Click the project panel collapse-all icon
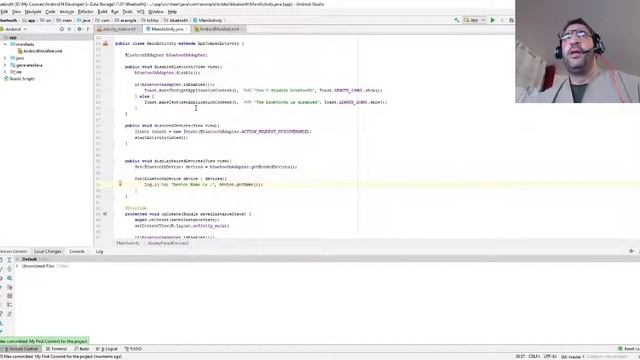The width and height of the screenshot is (640, 360). coord(70,29)
